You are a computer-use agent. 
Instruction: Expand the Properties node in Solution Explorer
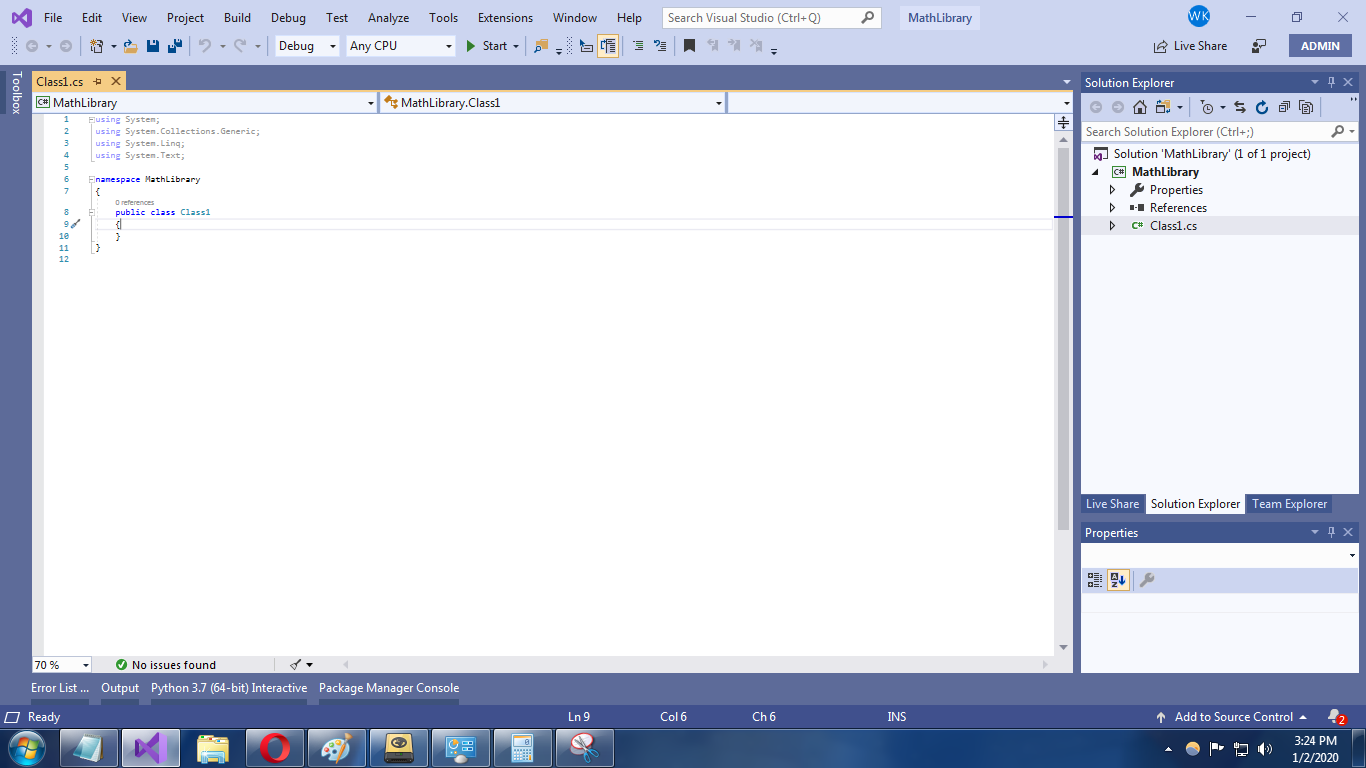click(x=1112, y=190)
